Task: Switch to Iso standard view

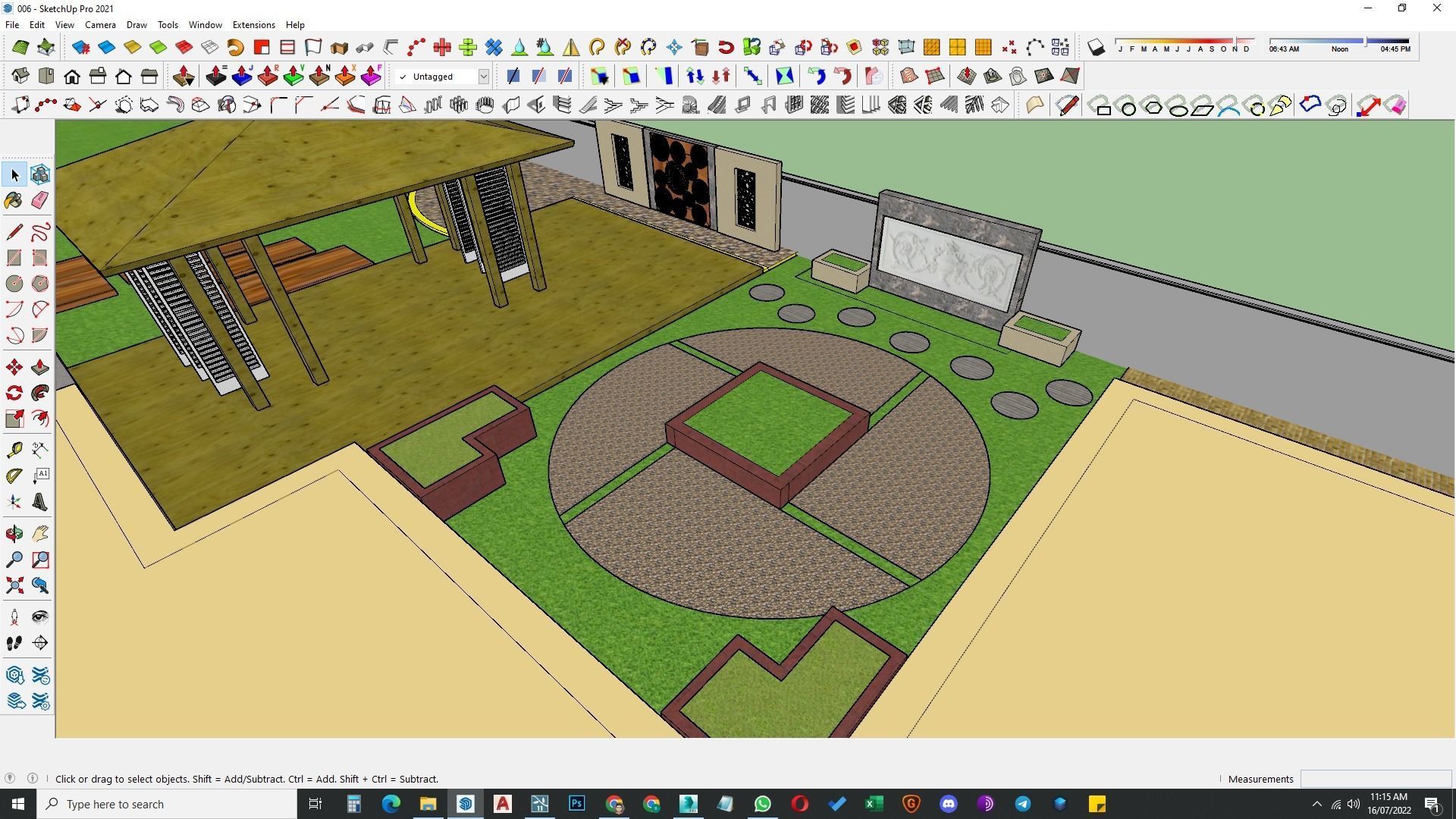Action: tap(20, 77)
